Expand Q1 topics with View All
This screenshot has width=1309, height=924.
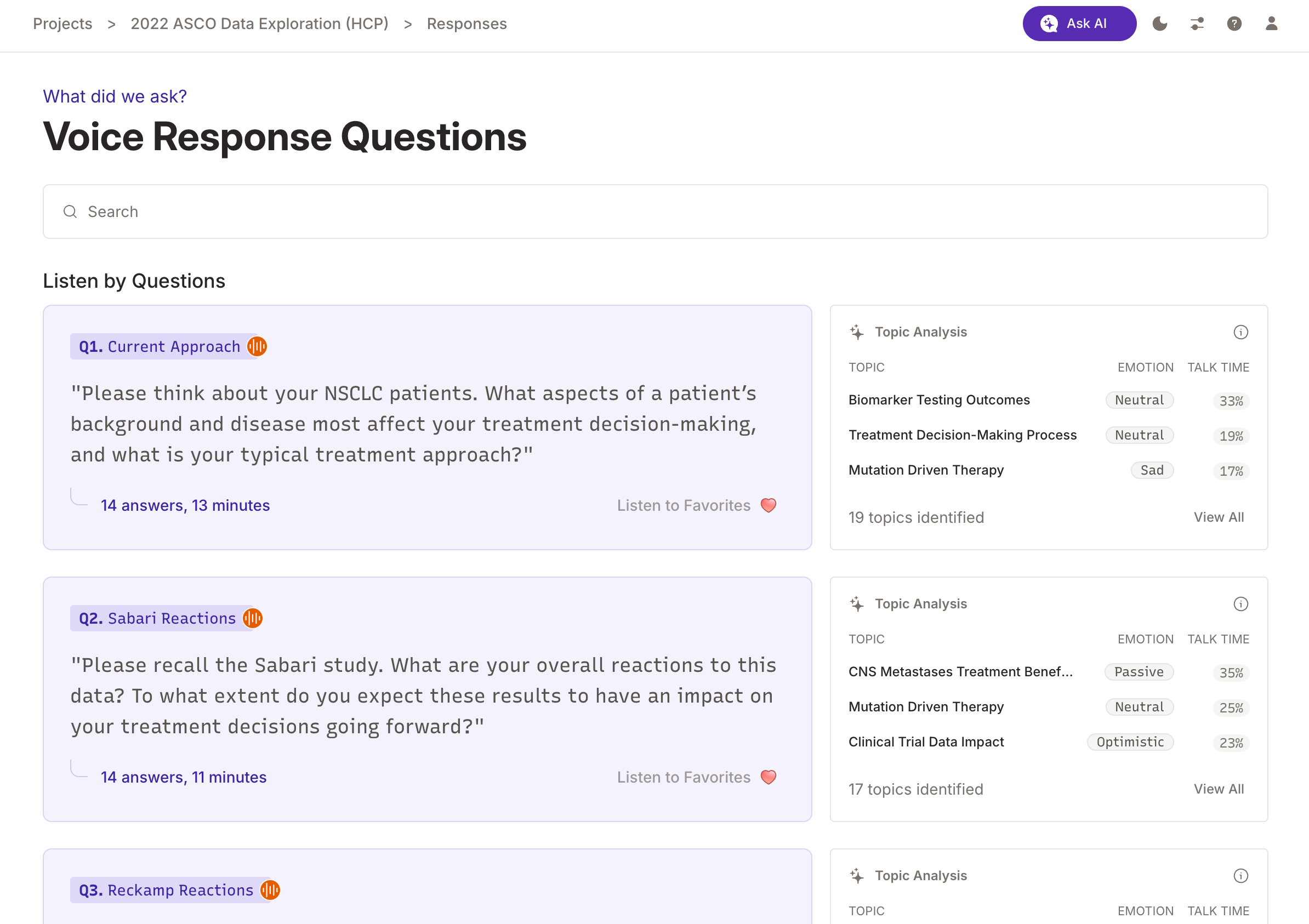tap(1219, 517)
